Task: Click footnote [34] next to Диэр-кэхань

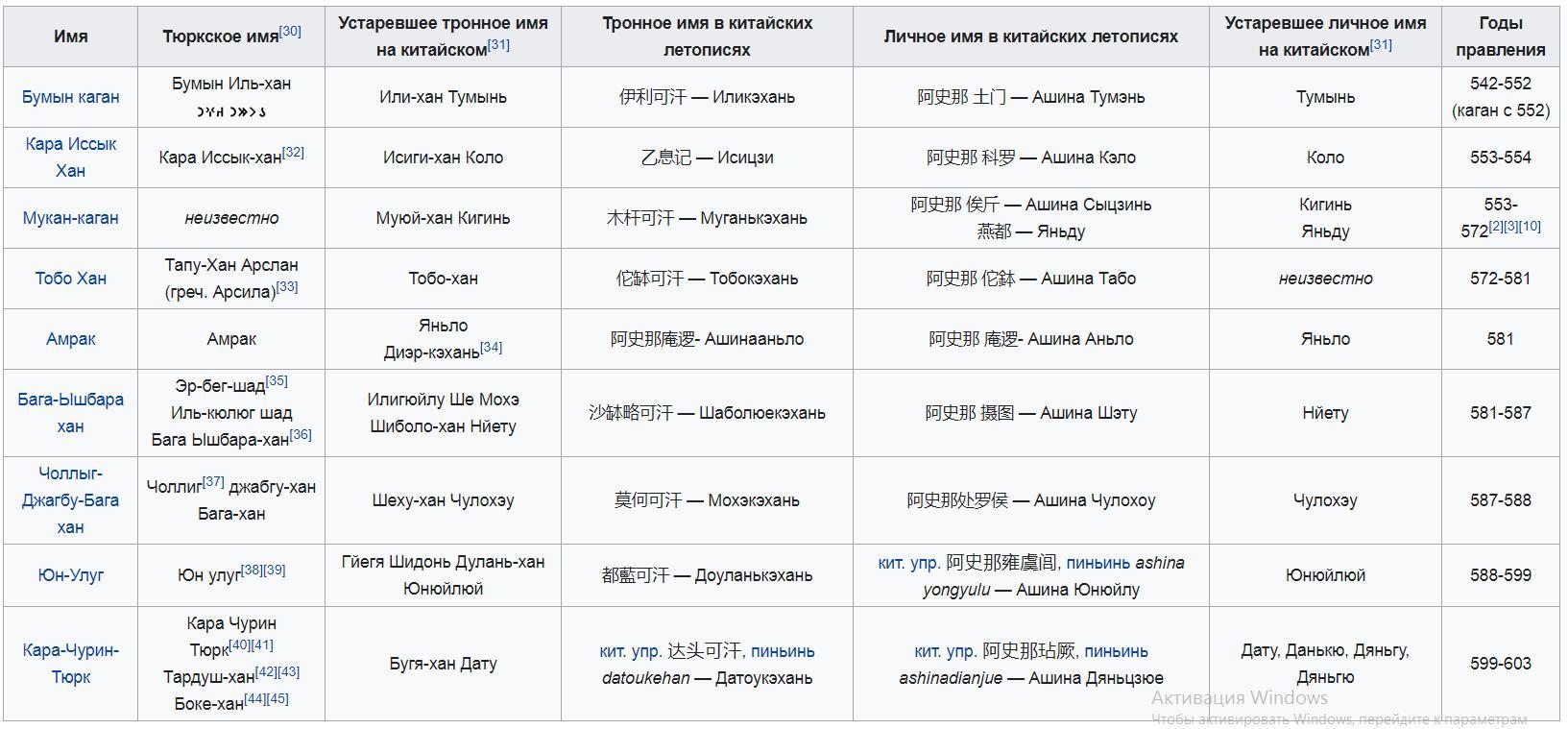Action: point(491,347)
